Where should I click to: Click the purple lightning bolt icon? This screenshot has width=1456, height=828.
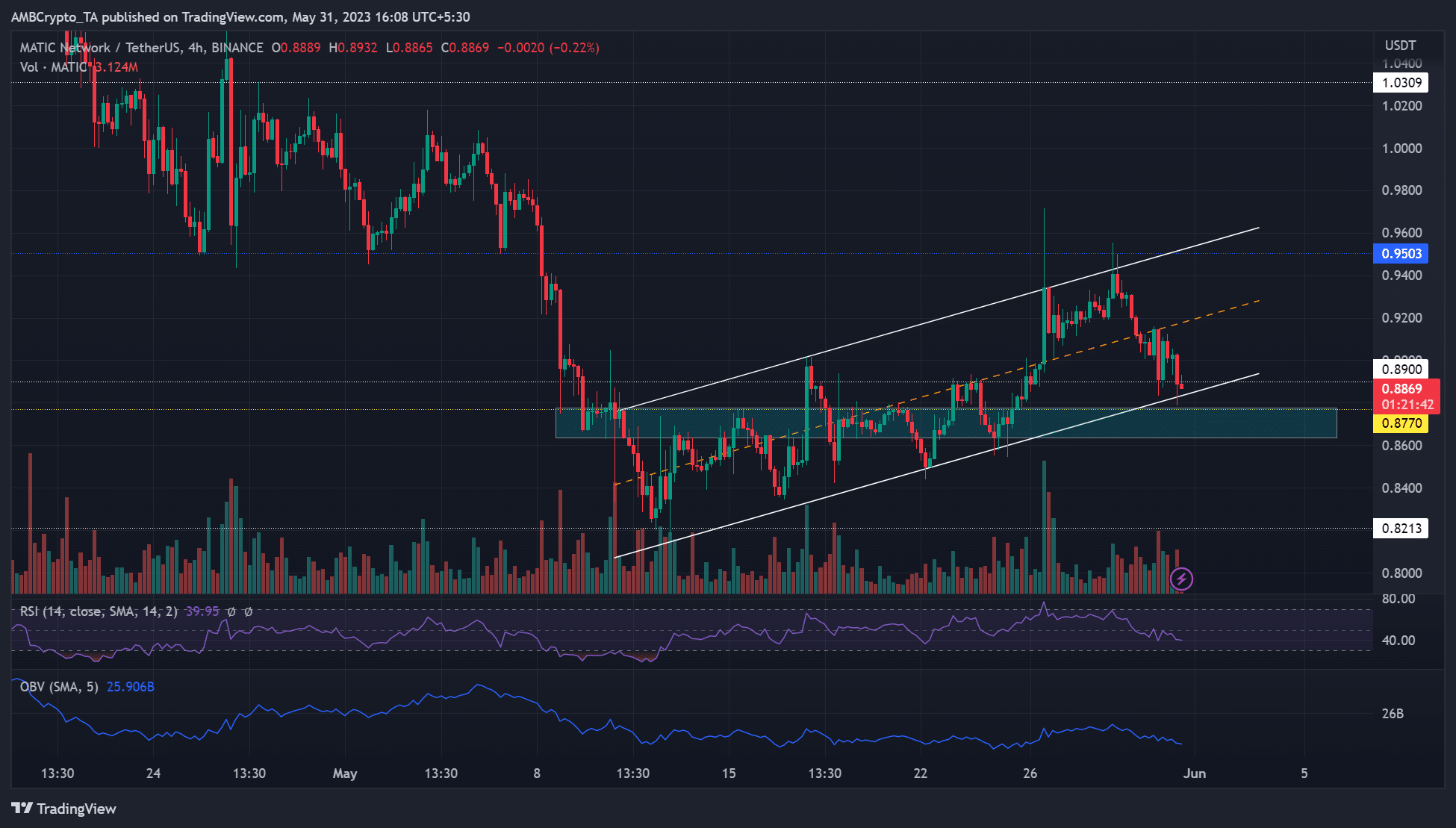point(1181,579)
